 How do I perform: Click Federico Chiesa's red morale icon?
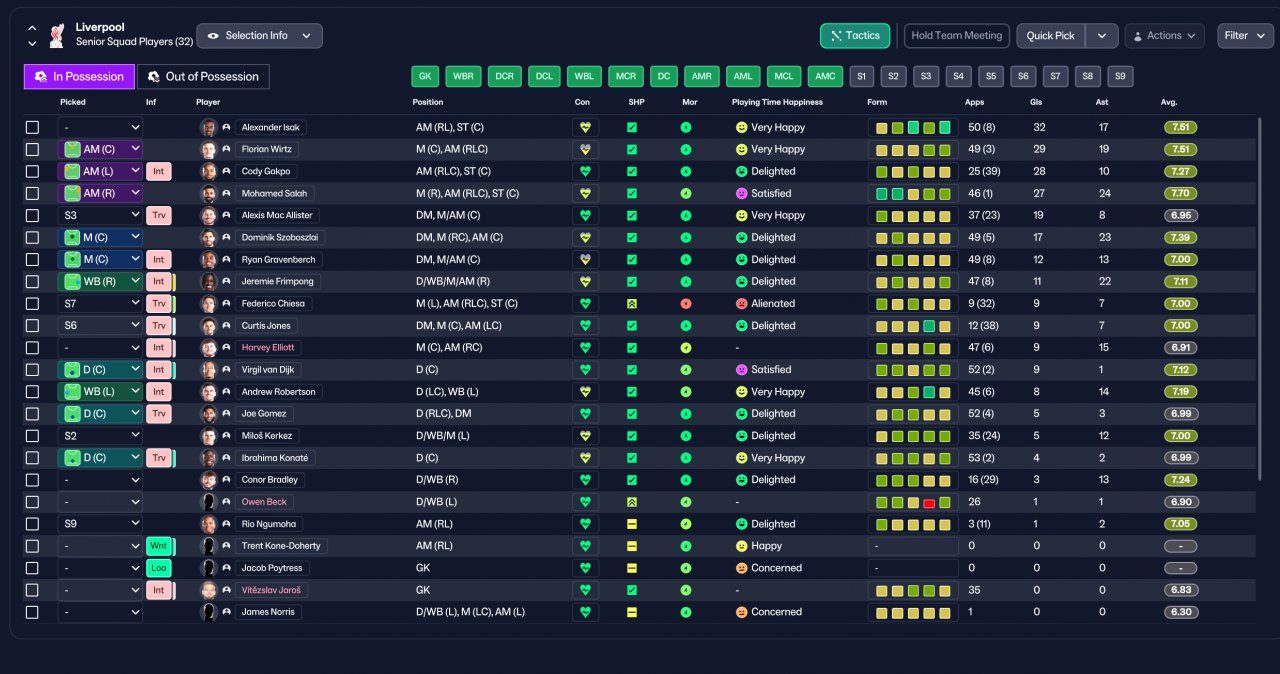tap(686, 304)
